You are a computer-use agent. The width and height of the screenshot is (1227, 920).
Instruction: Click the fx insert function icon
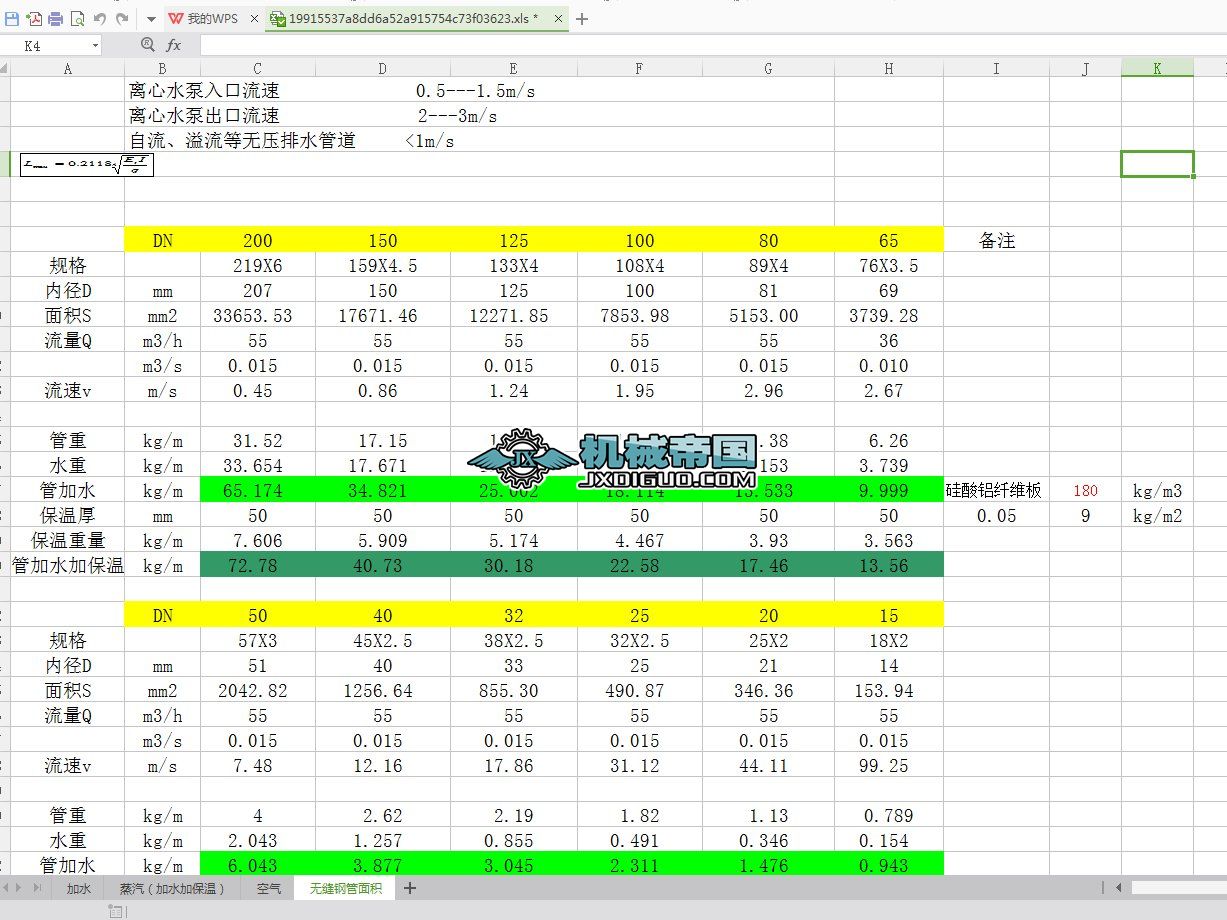point(173,45)
